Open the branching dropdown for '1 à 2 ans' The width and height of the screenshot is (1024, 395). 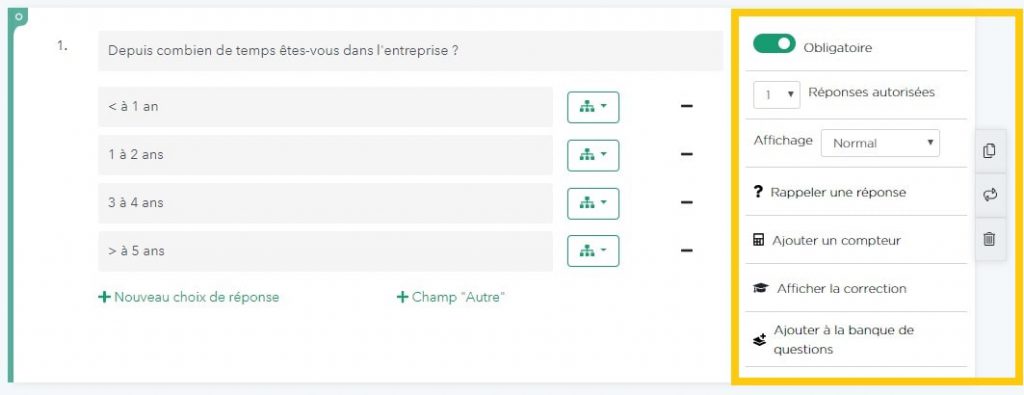[593, 155]
